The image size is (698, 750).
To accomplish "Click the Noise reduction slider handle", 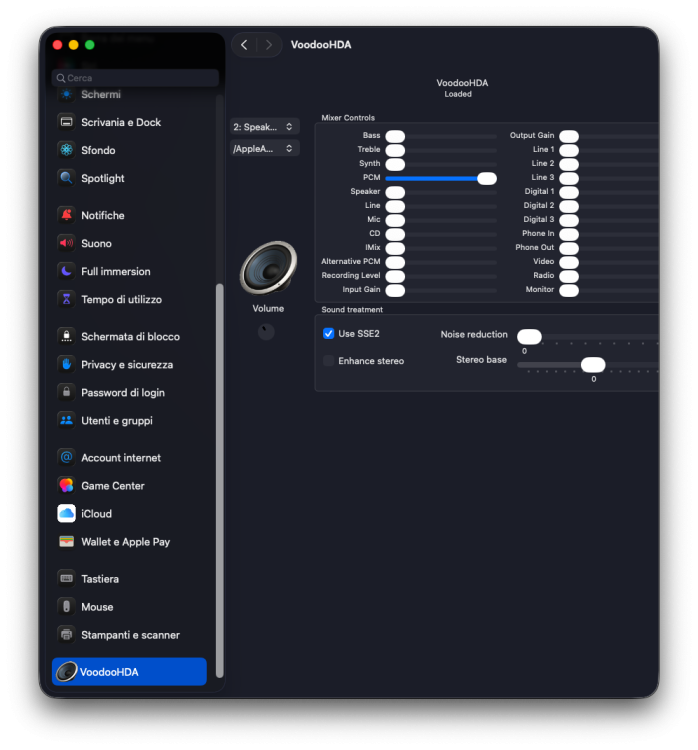I will (x=529, y=337).
